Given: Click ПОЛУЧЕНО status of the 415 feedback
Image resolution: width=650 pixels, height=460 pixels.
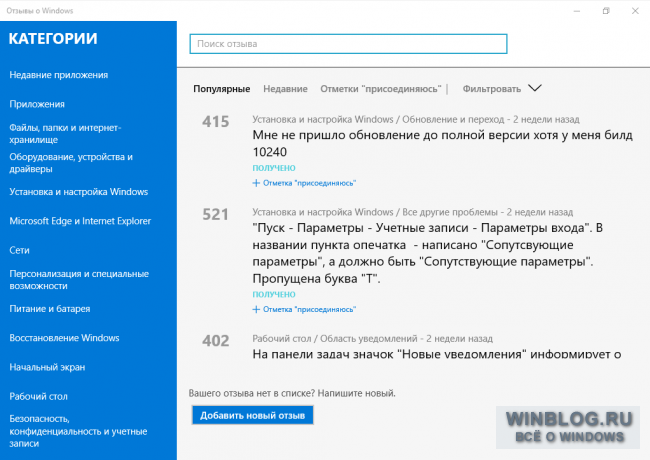Looking at the screenshot, I should [x=274, y=168].
